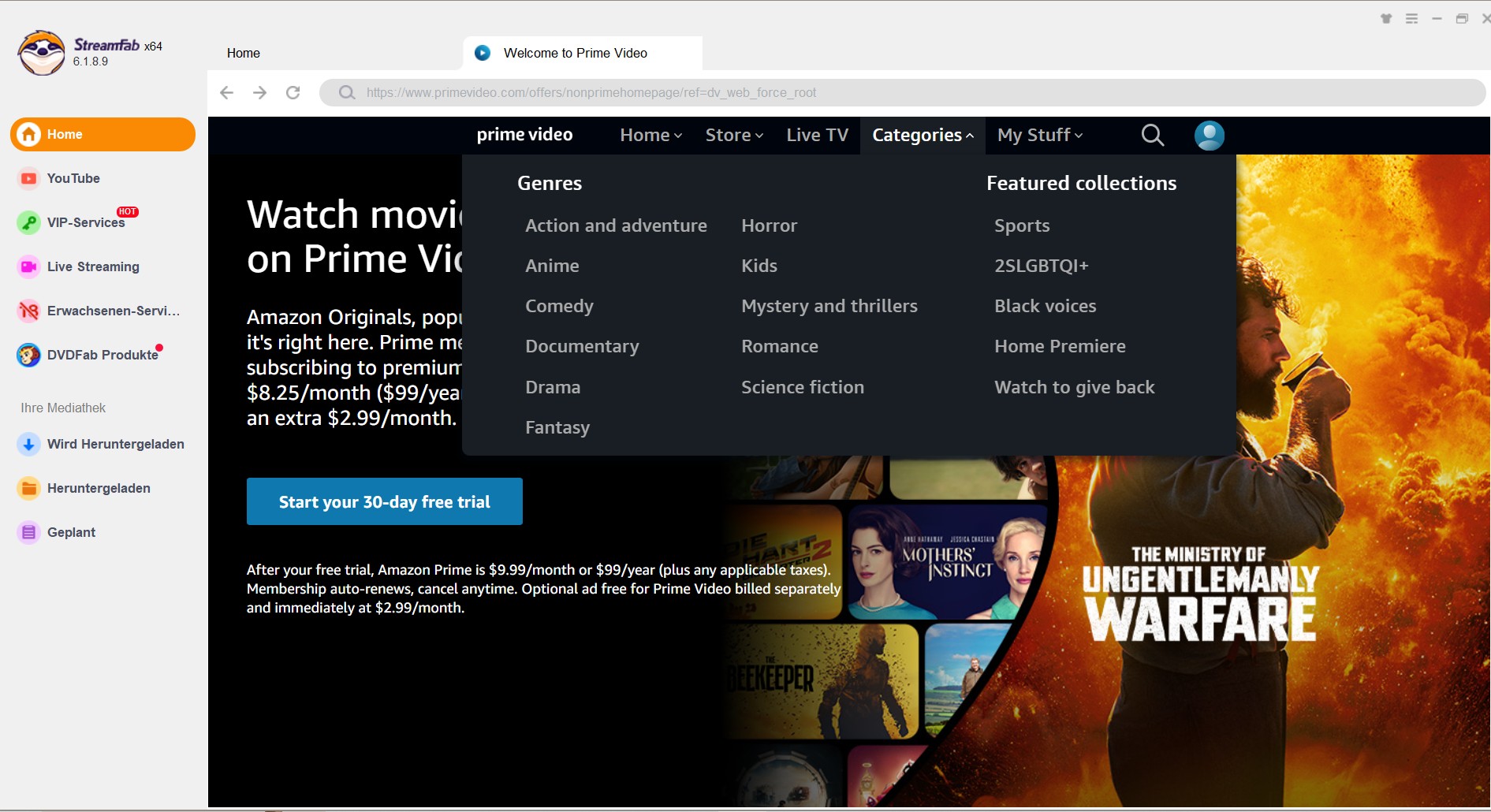This screenshot has height=812, width=1491.
Task: Open Mystery and thrillers genre
Action: 829,306
